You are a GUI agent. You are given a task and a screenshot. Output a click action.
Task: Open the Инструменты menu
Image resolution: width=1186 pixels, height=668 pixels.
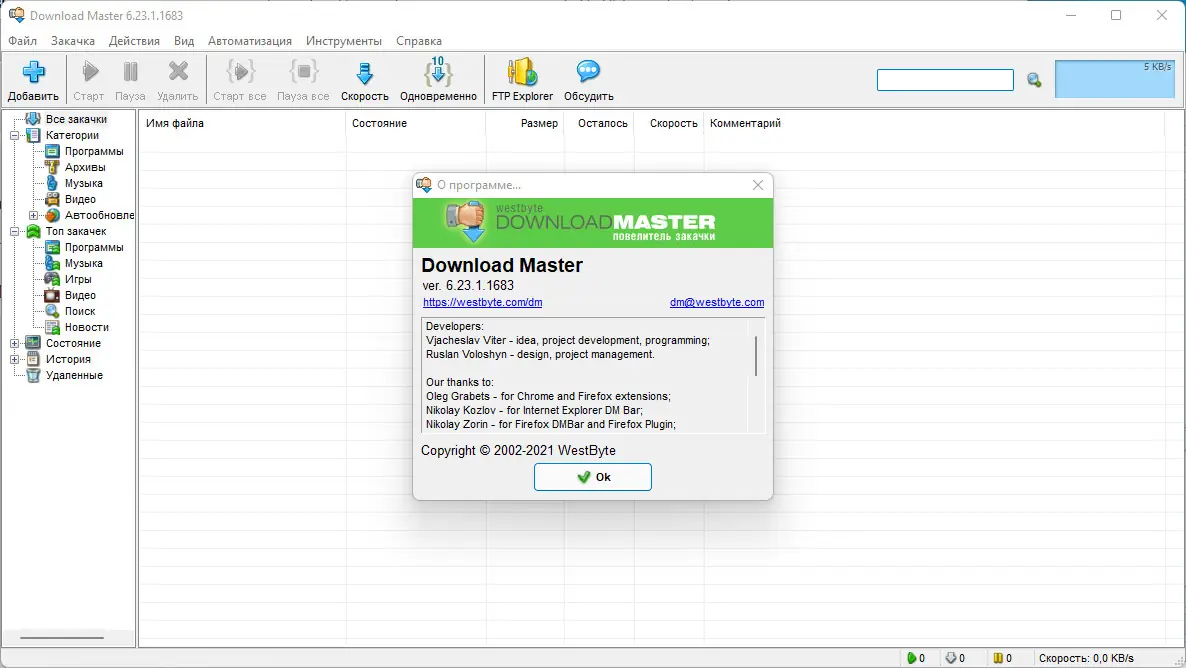343,41
